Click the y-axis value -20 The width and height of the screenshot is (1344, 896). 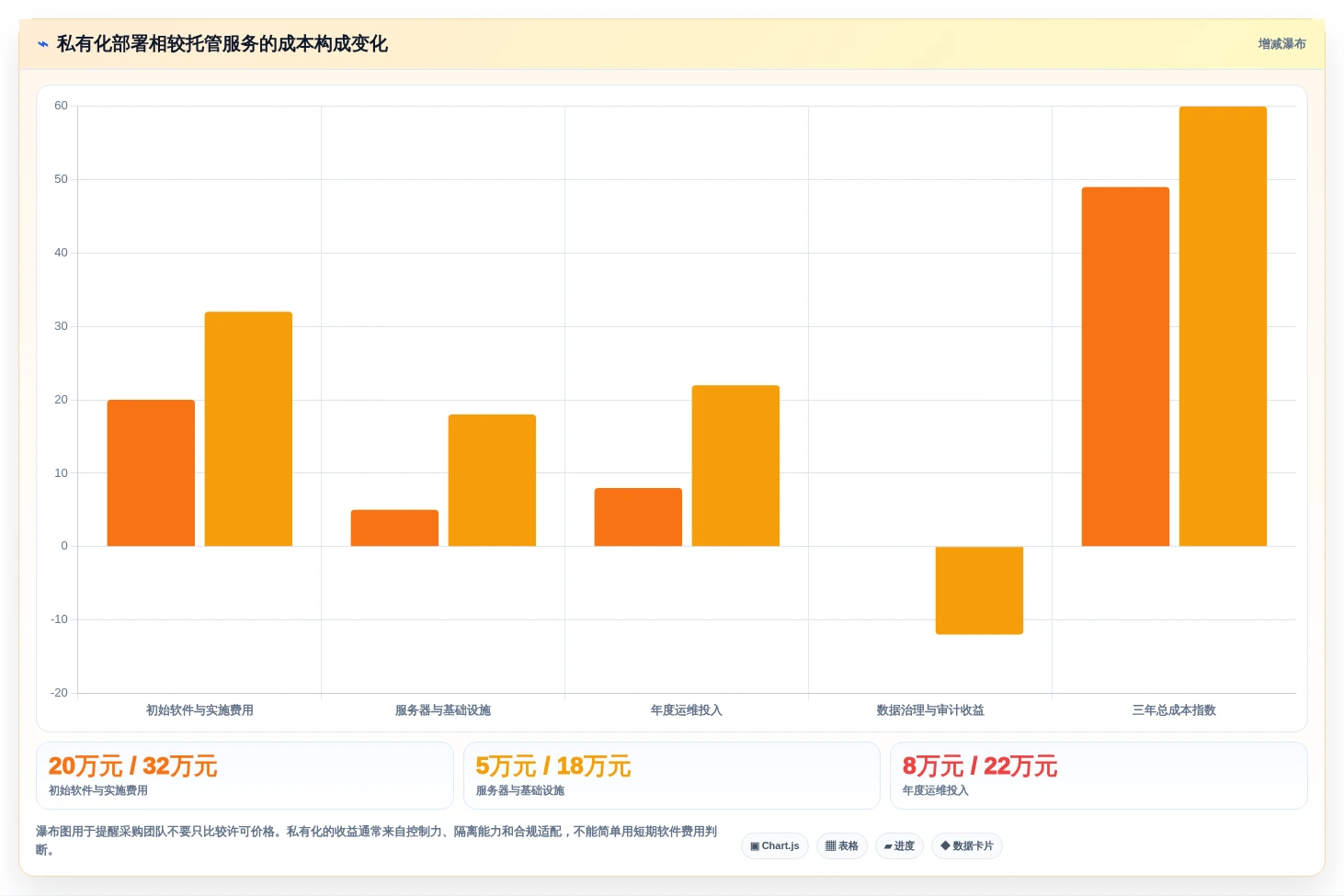coord(59,693)
